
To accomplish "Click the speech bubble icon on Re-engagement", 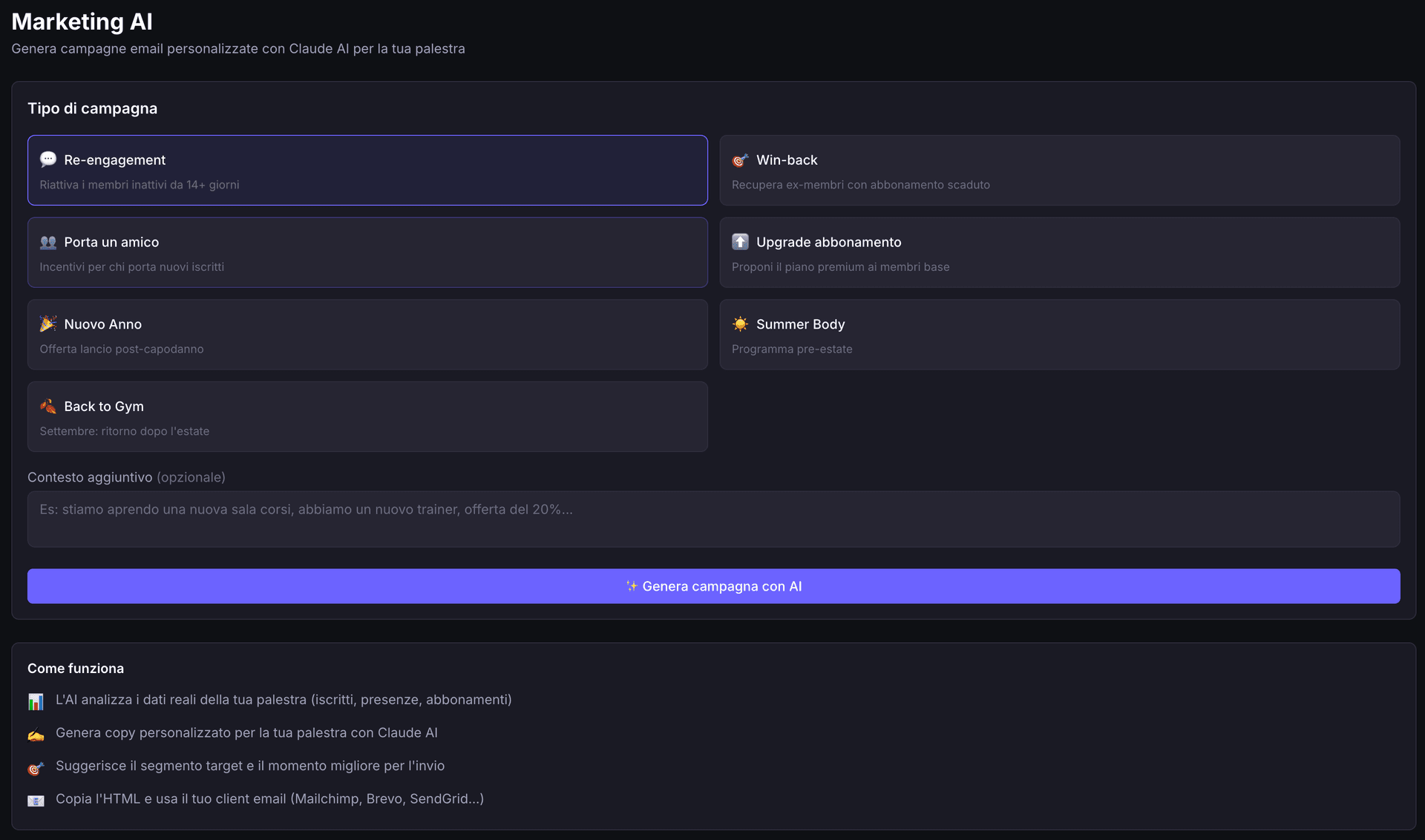I will (x=48, y=160).
